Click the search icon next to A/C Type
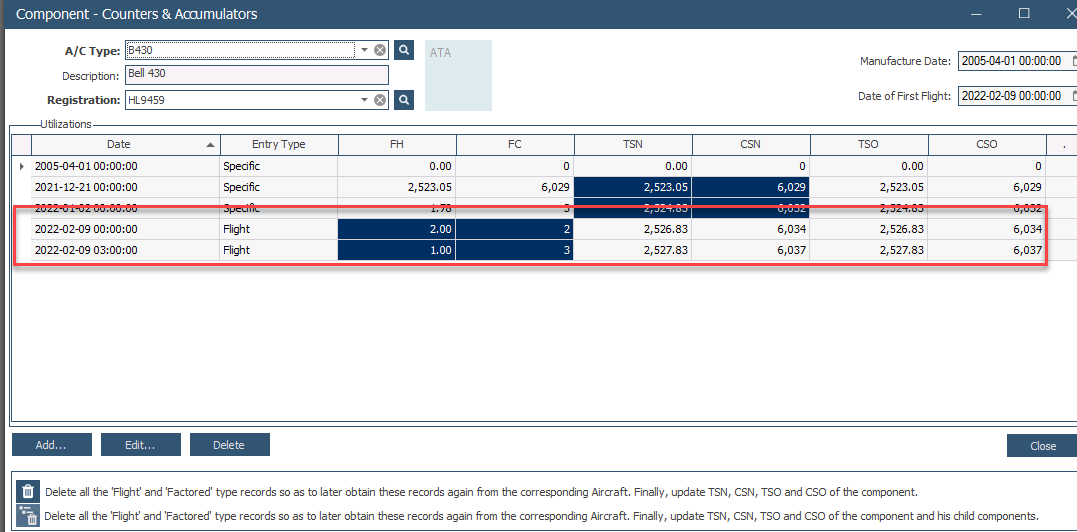The height and width of the screenshot is (532, 1077). pyautogui.click(x=404, y=50)
